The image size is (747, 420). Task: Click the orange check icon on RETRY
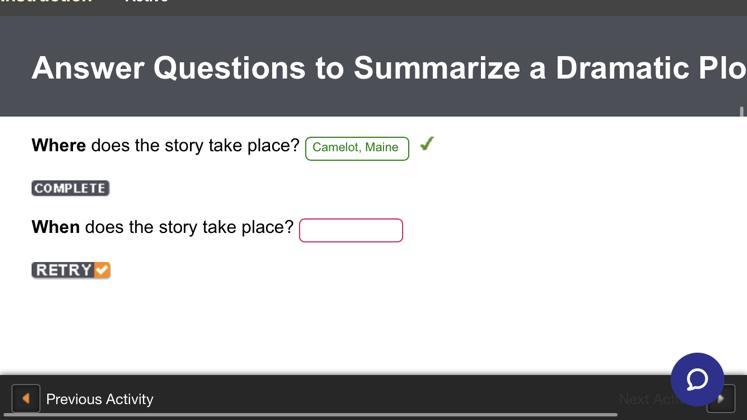102,270
